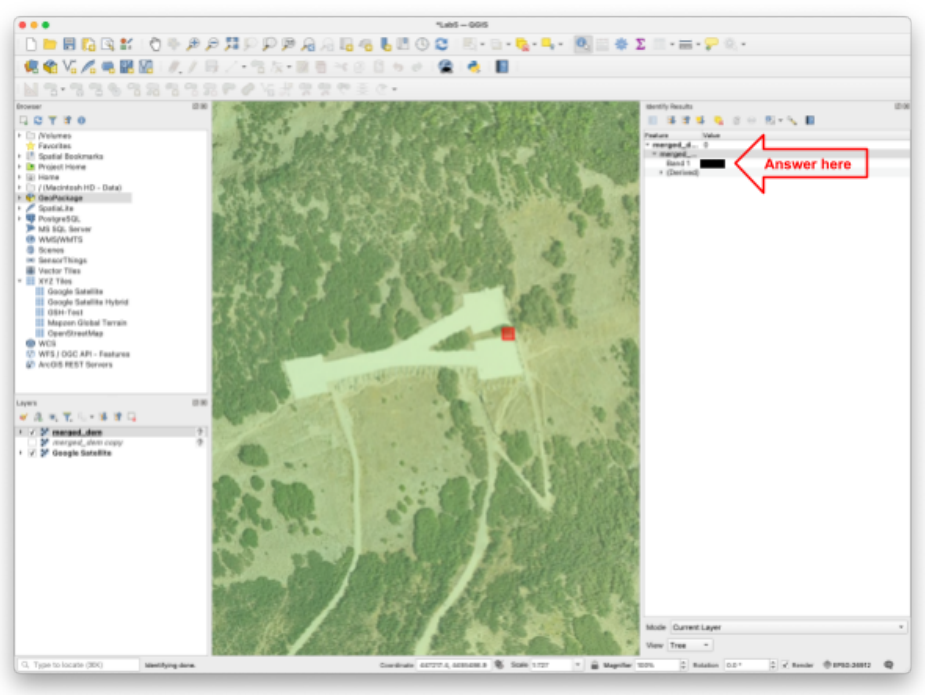Click the metasearch globe icon in toolbar
Image resolution: width=925 pixels, height=695 pixels.
pos(446,67)
